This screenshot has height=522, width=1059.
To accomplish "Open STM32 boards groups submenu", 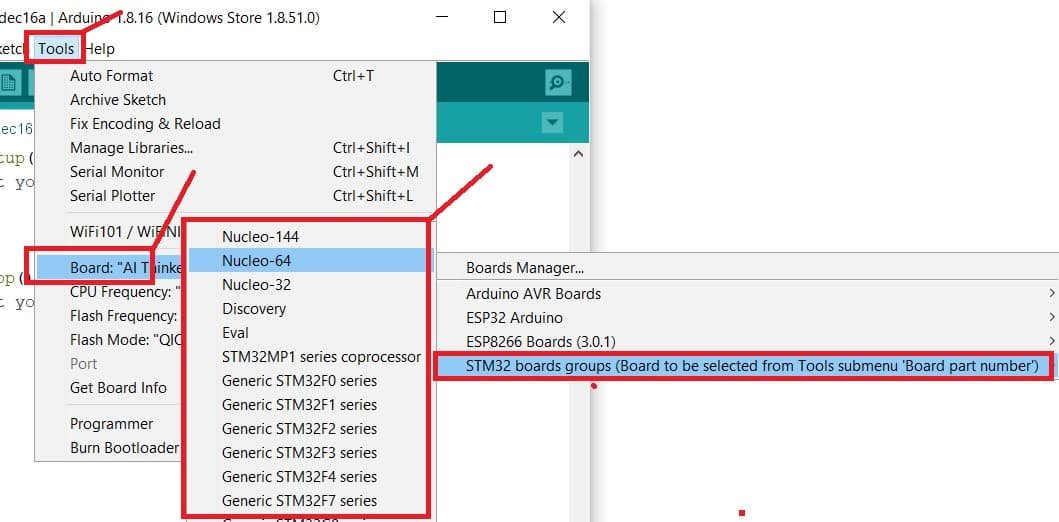I will tap(748, 366).
